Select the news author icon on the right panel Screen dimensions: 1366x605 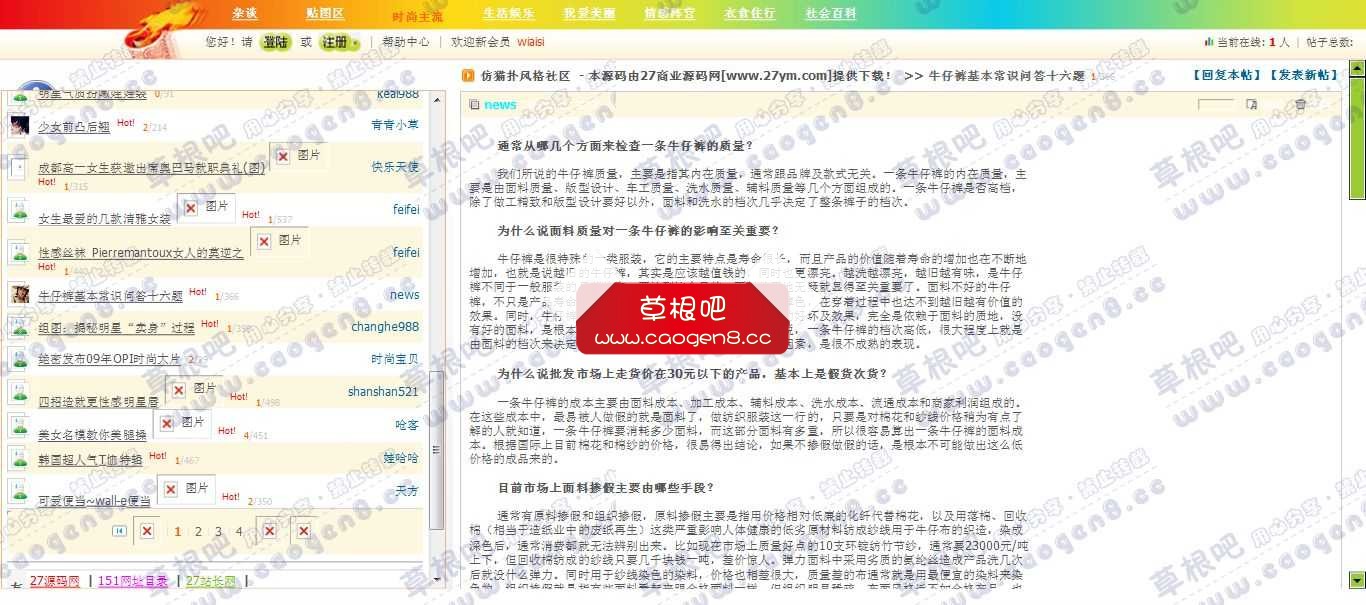tap(472, 103)
